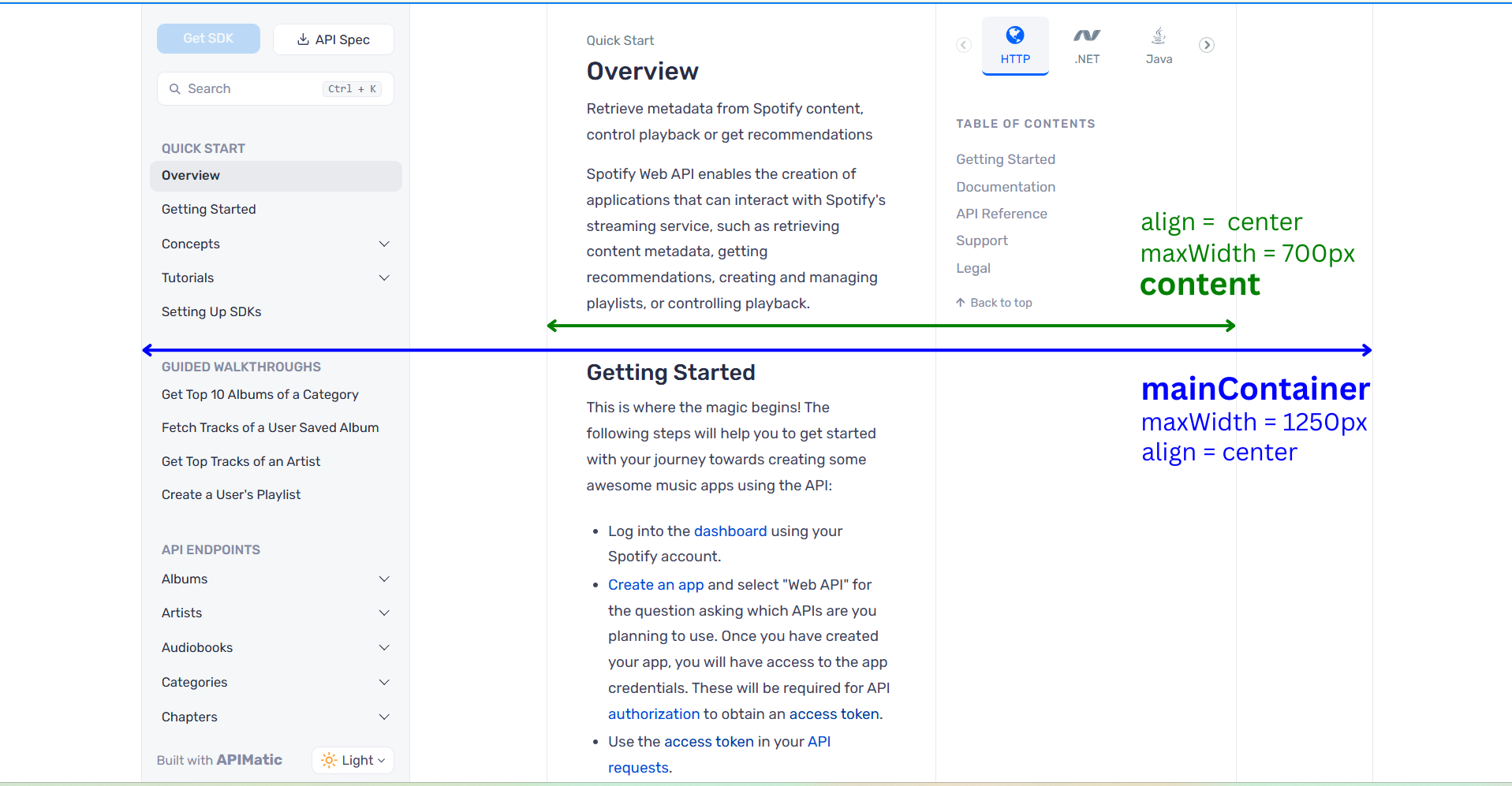This screenshot has height=786, width=1512.
Task: Select the HTTP language tab
Action: click(x=1015, y=46)
